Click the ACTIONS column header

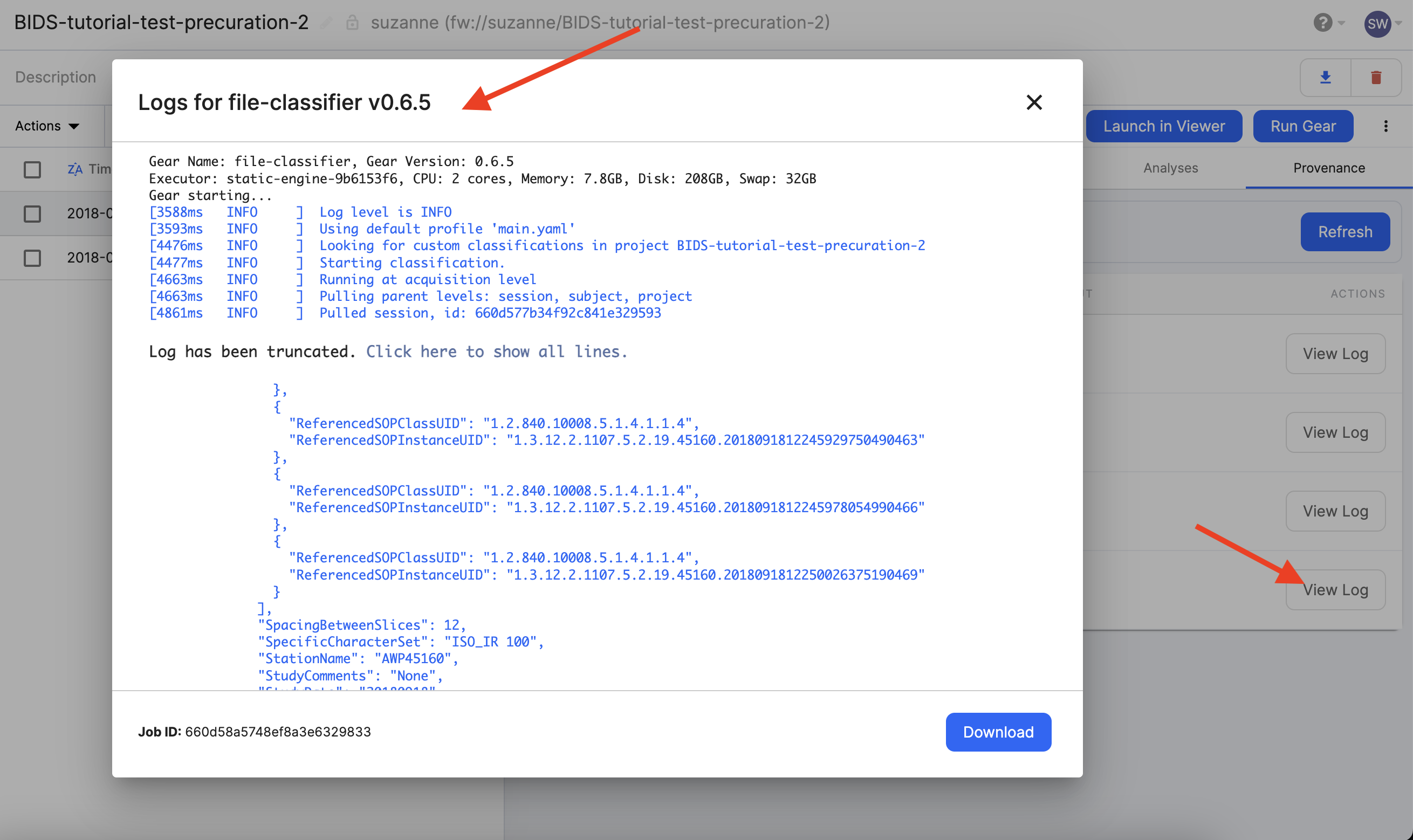1357,294
